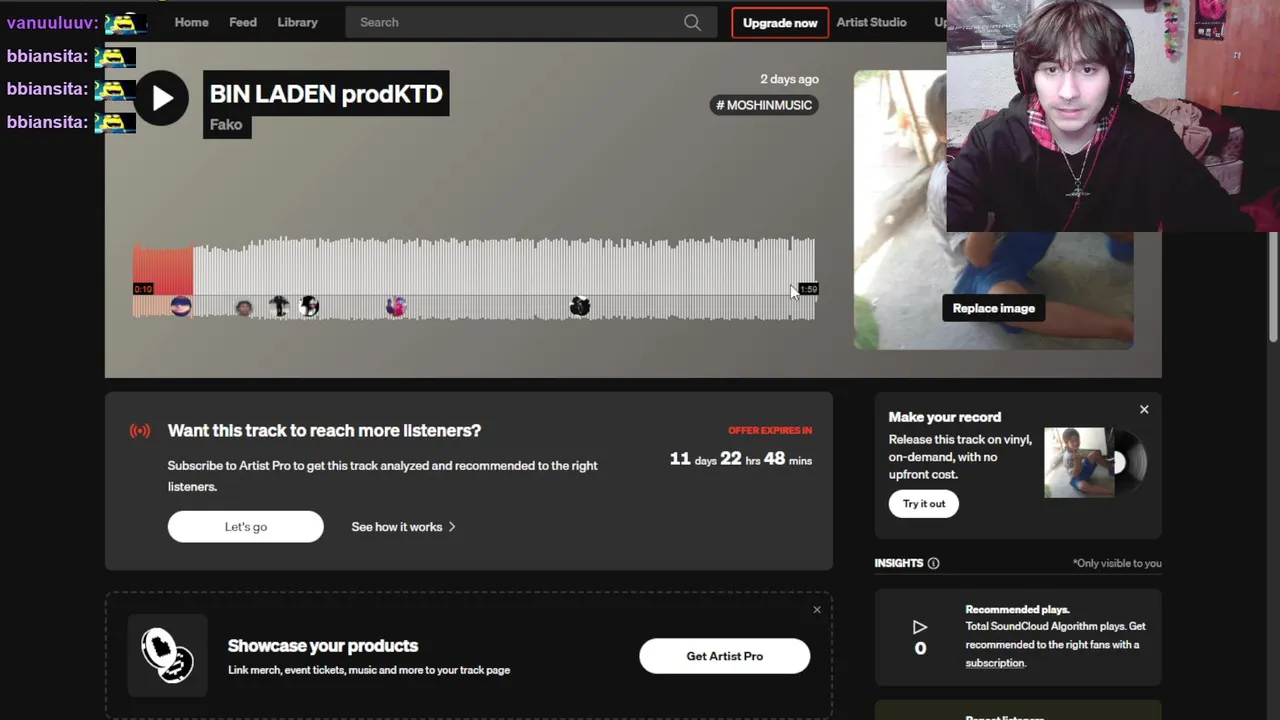This screenshot has width=1280, height=720.
Task: Click the BIN LADEN prodKTD title
Action: pyautogui.click(x=326, y=93)
